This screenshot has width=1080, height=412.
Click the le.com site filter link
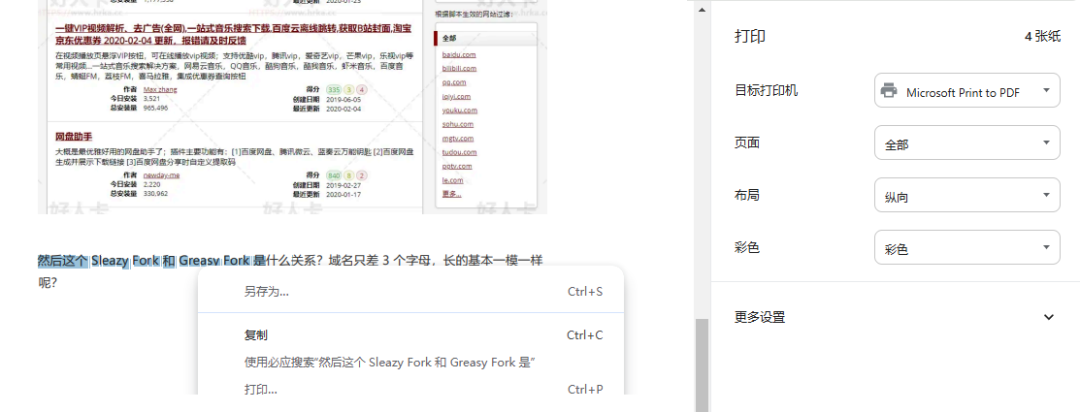click(x=453, y=181)
